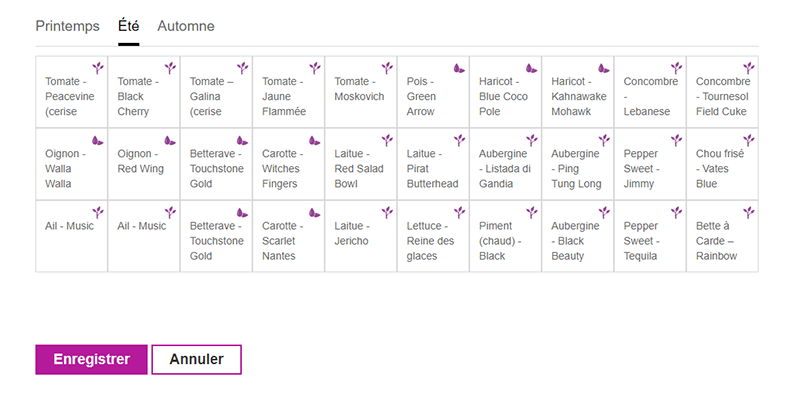Select the Tomate - Black Cherry cell
This screenshot has height=398, width=800.
(144, 92)
